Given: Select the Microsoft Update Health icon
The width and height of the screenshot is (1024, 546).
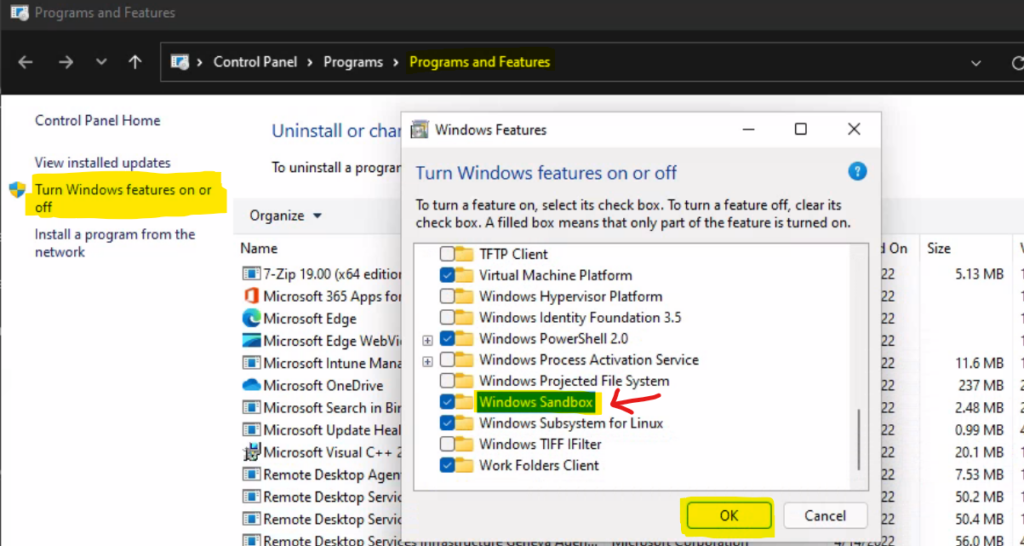Looking at the screenshot, I should [x=251, y=430].
